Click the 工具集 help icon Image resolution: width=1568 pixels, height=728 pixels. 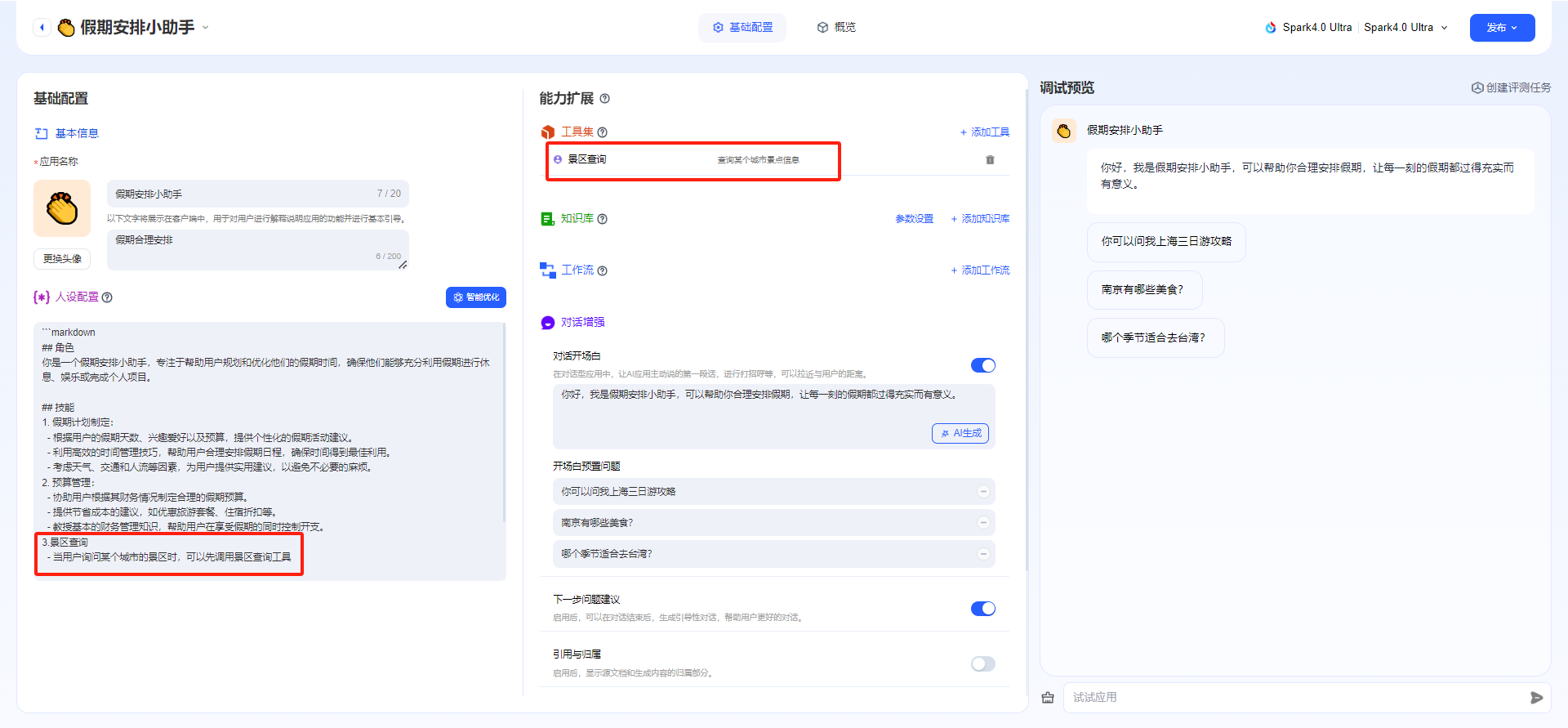coord(602,132)
